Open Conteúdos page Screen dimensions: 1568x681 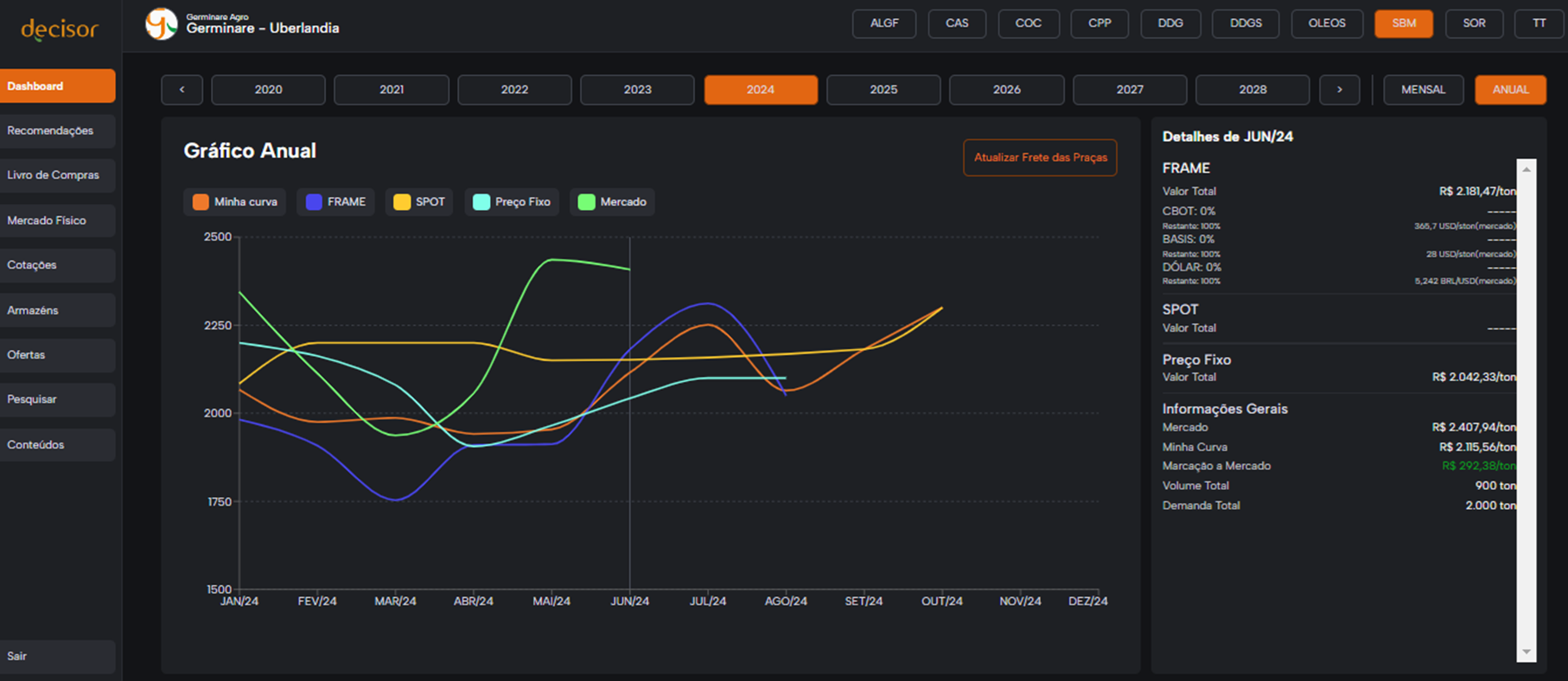(x=57, y=445)
